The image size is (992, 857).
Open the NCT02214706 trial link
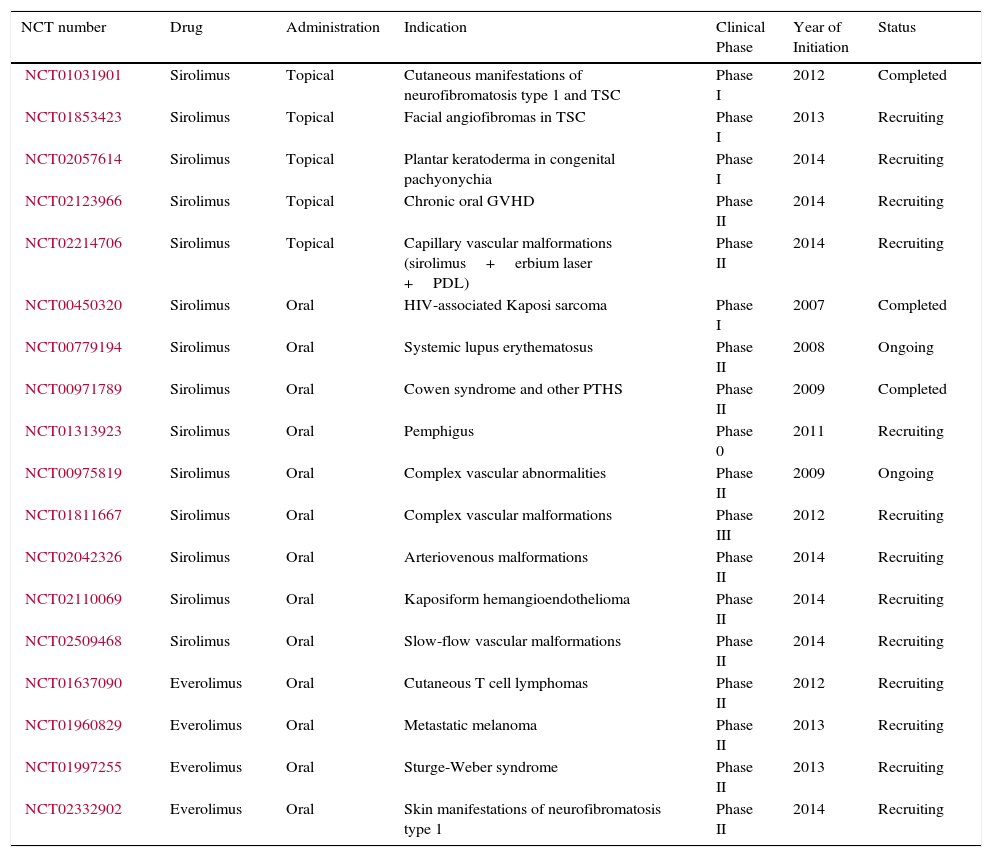click(73, 243)
